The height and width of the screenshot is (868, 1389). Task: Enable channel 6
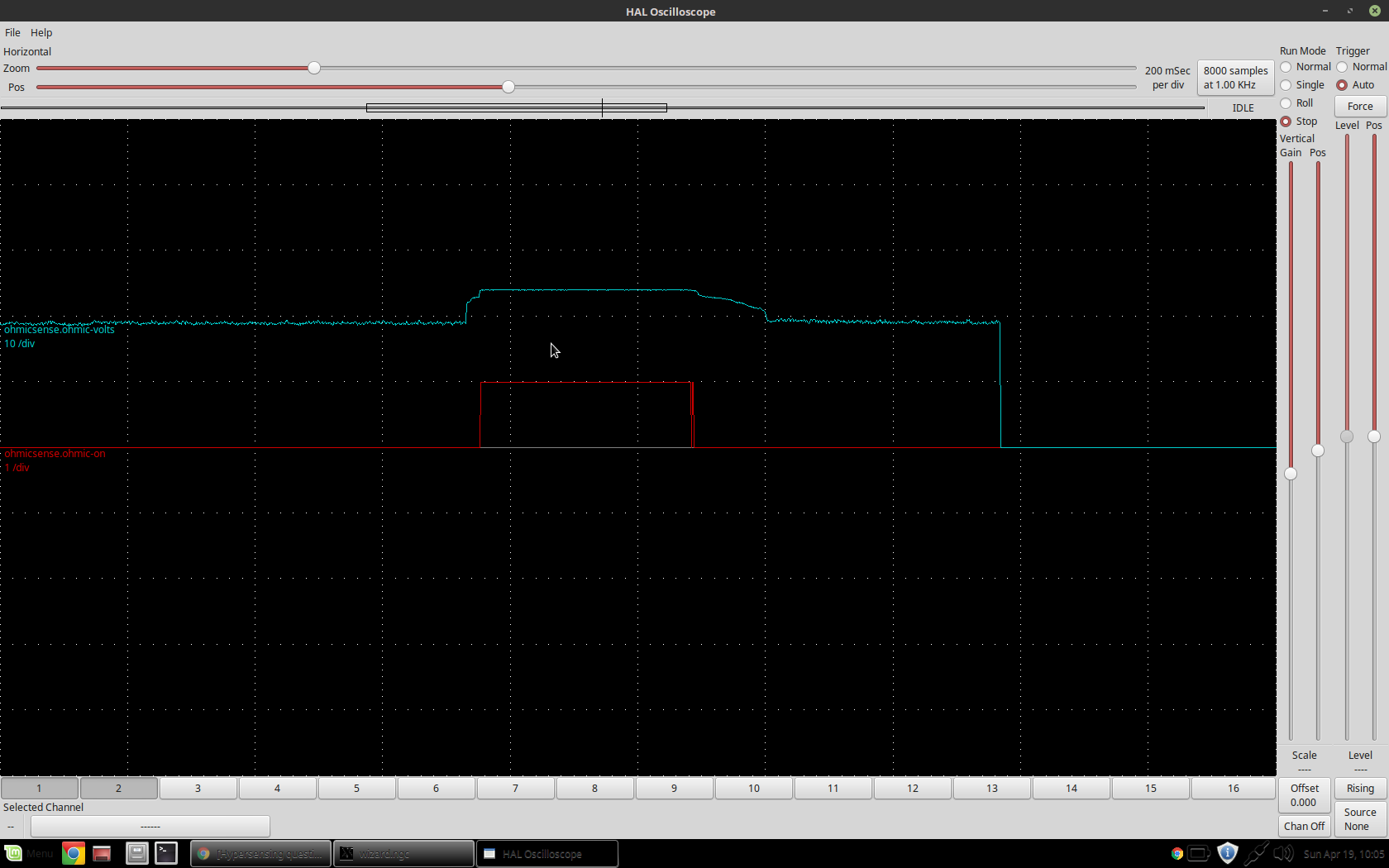tap(436, 788)
